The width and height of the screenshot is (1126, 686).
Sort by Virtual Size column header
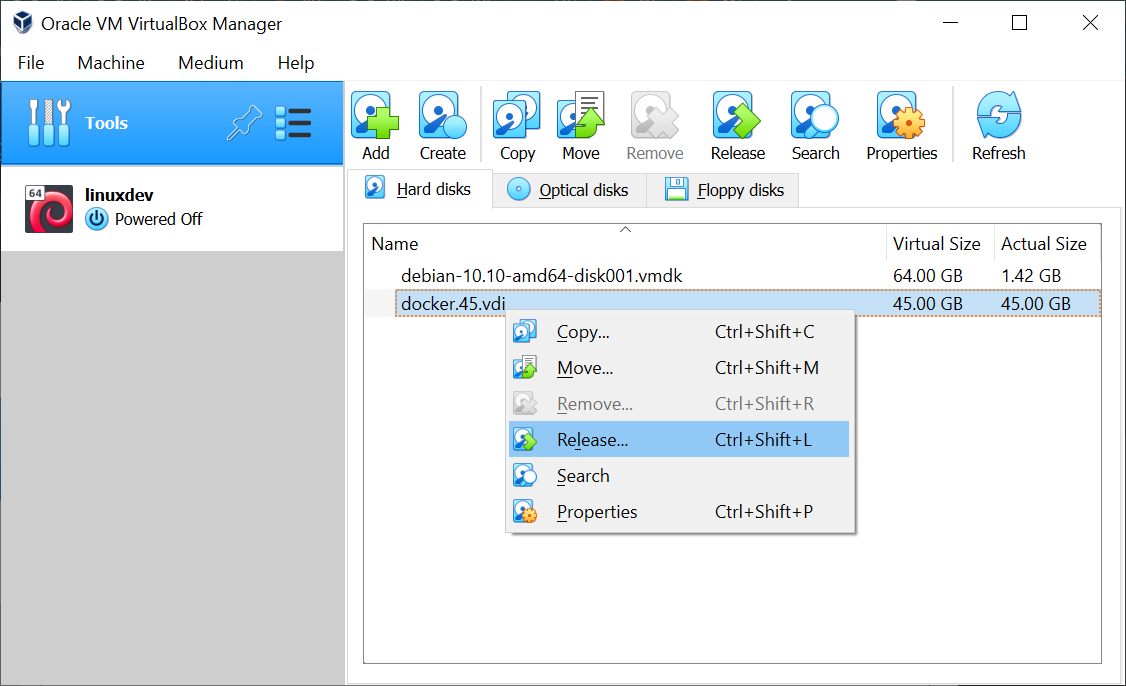point(939,244)
